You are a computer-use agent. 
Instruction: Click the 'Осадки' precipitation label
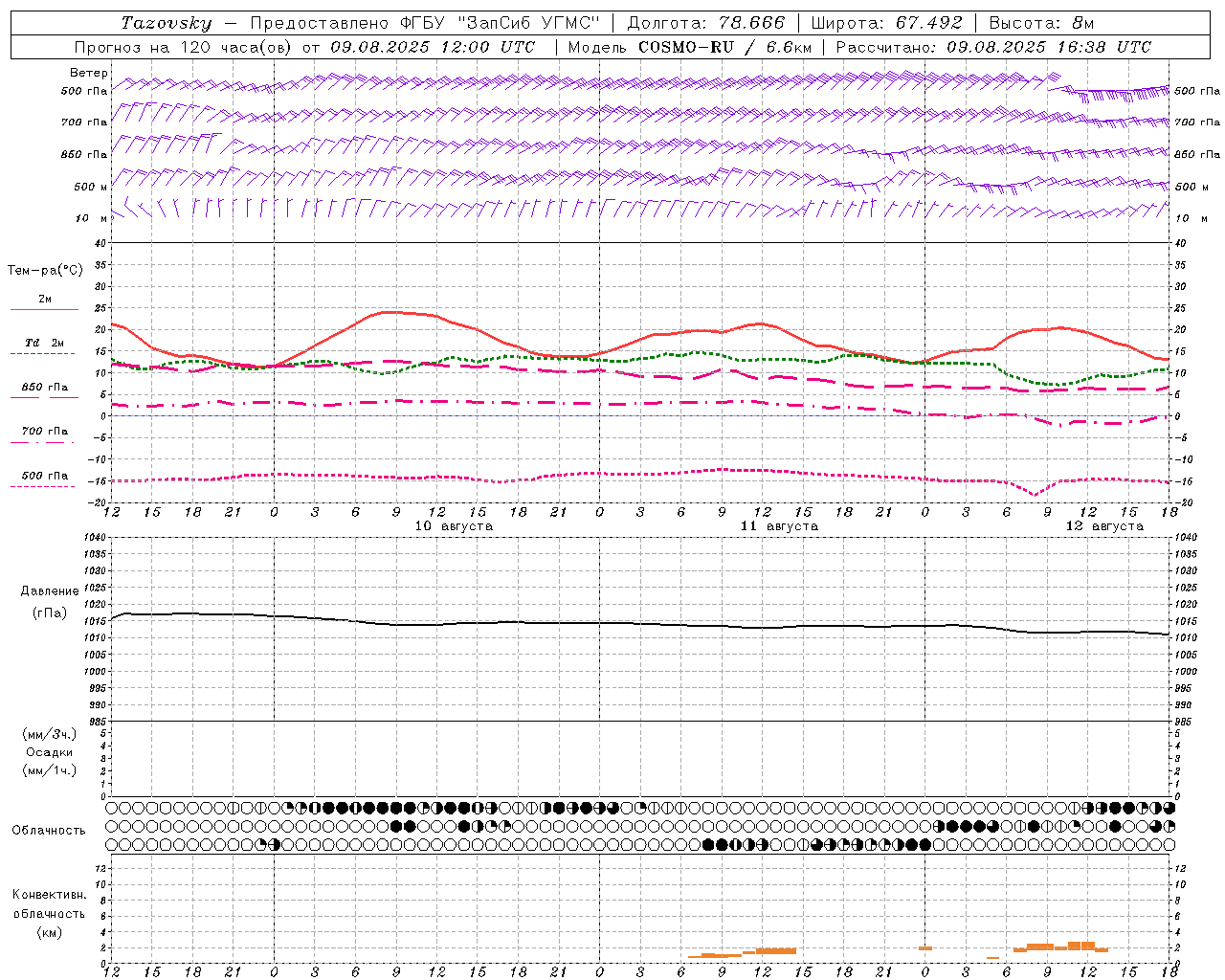coord(50,752)
